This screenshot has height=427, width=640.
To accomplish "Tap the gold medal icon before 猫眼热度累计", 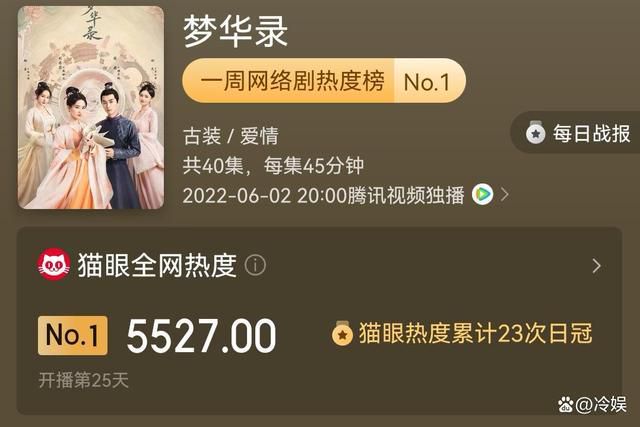I will pyautogui.click(x=342, y=334).
